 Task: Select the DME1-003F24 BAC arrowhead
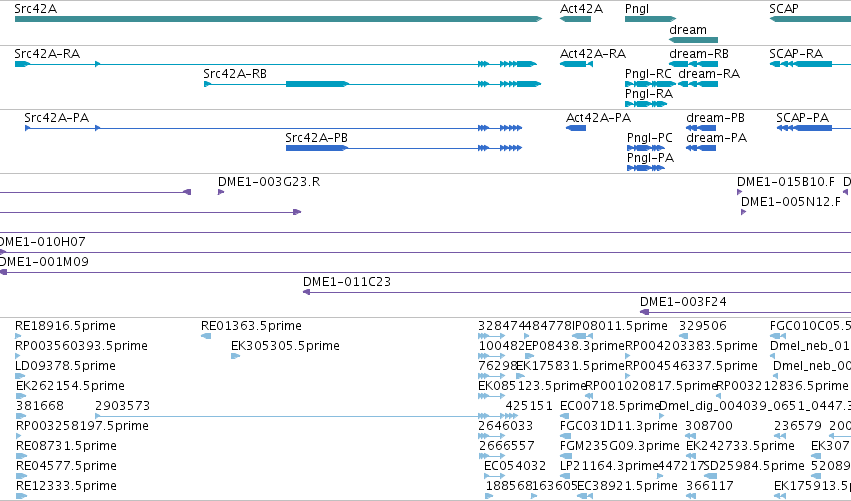pos(644,312)
